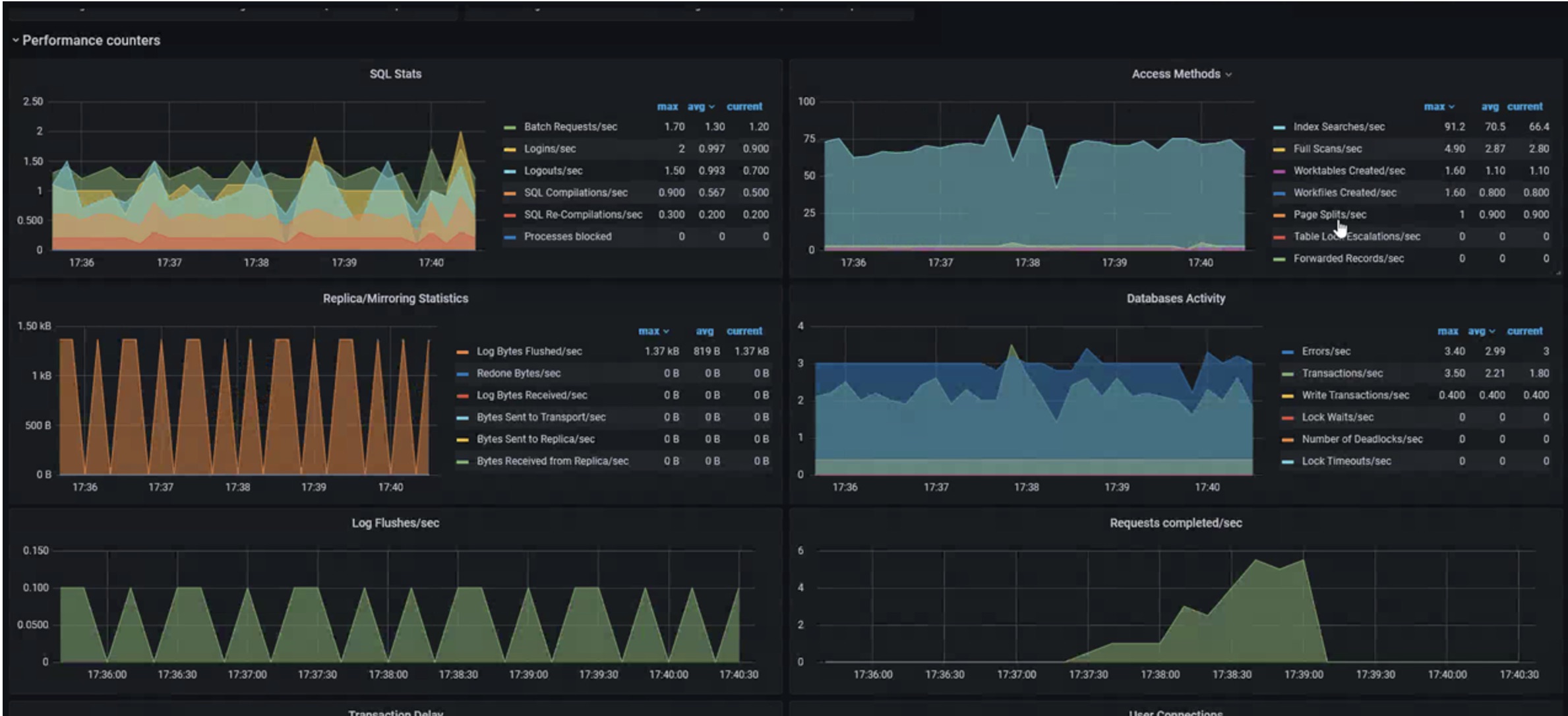Toggle the Logouts/sec series
This screenshot has height=716, width=1568.
553,170
